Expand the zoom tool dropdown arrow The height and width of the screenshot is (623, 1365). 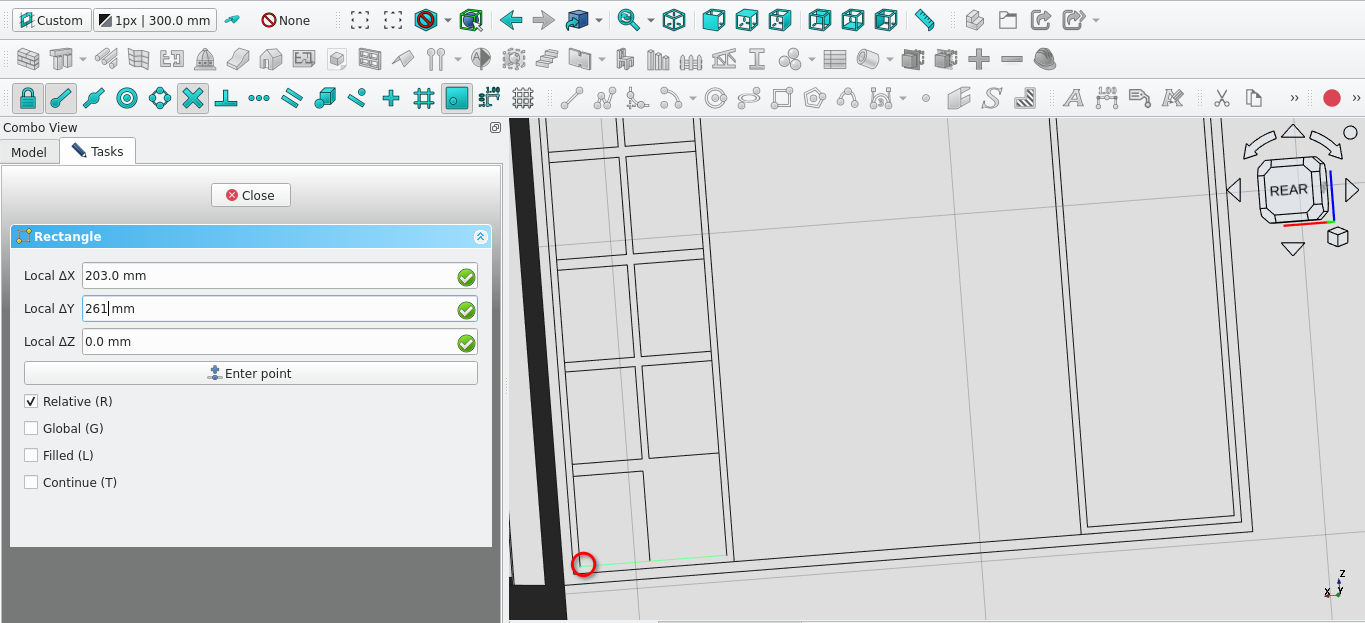point(651,21)
